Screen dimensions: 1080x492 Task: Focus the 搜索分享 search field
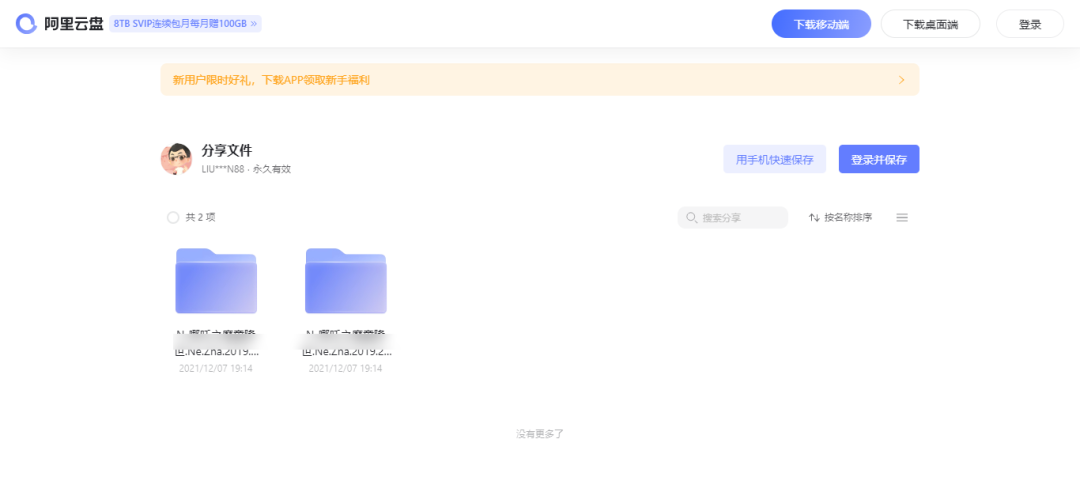point(732,218)
